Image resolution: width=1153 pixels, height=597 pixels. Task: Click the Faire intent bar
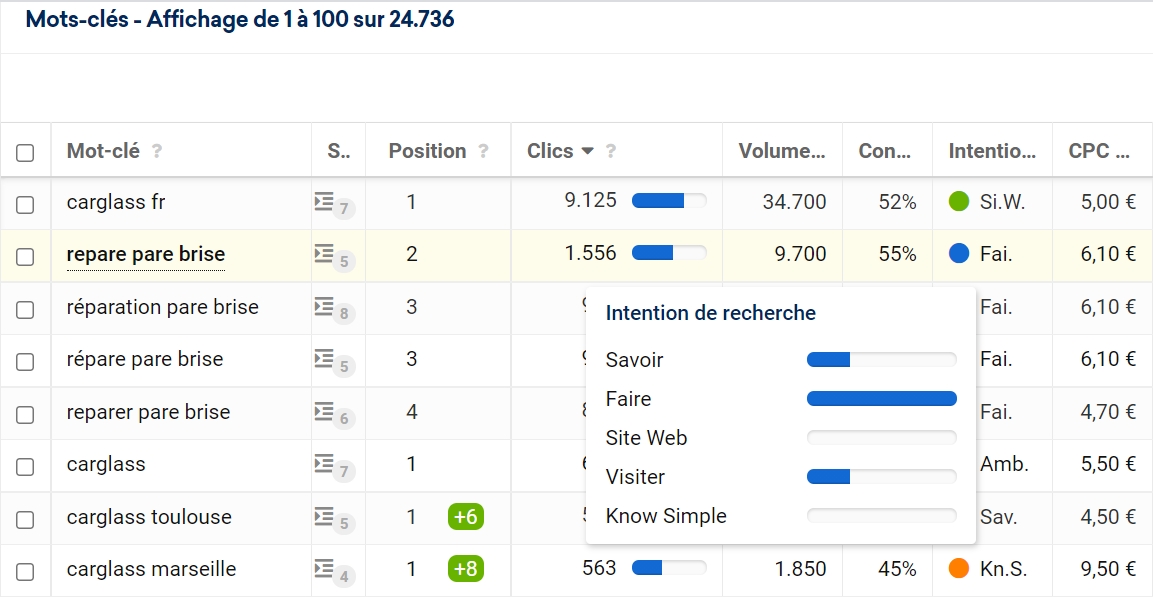(x=882, y=398)
